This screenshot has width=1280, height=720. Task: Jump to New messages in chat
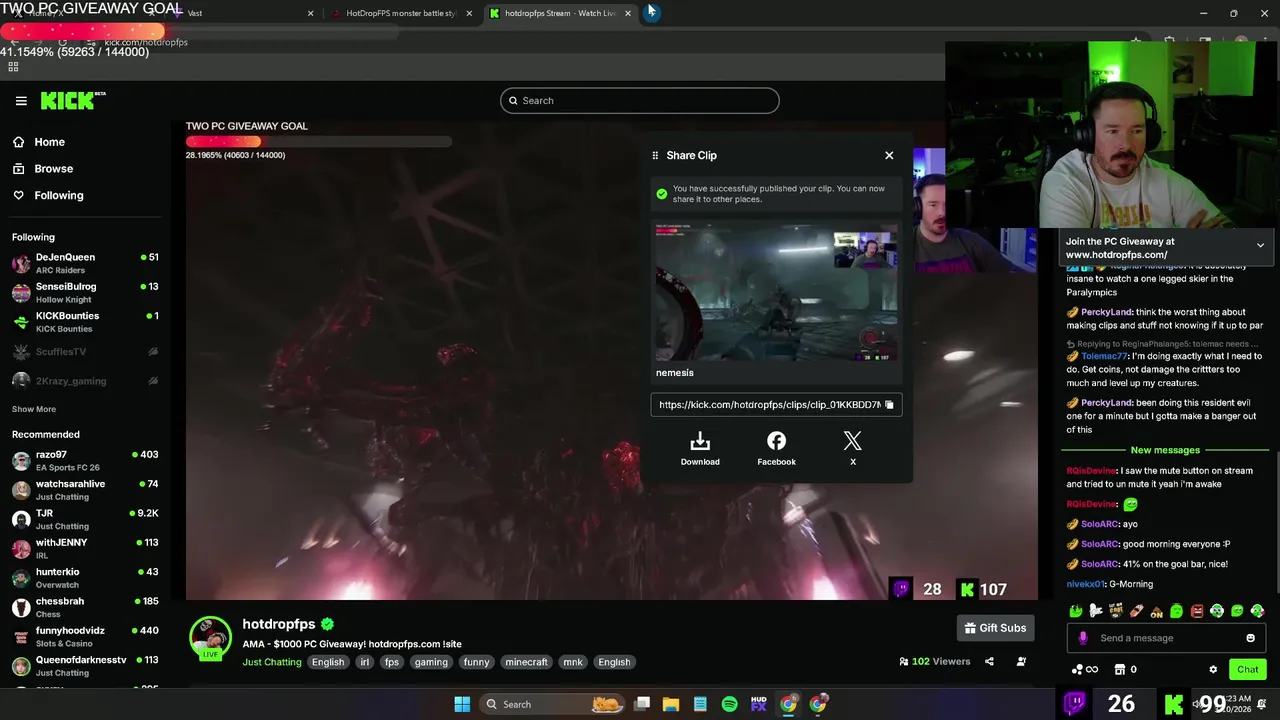point(1165,450)
